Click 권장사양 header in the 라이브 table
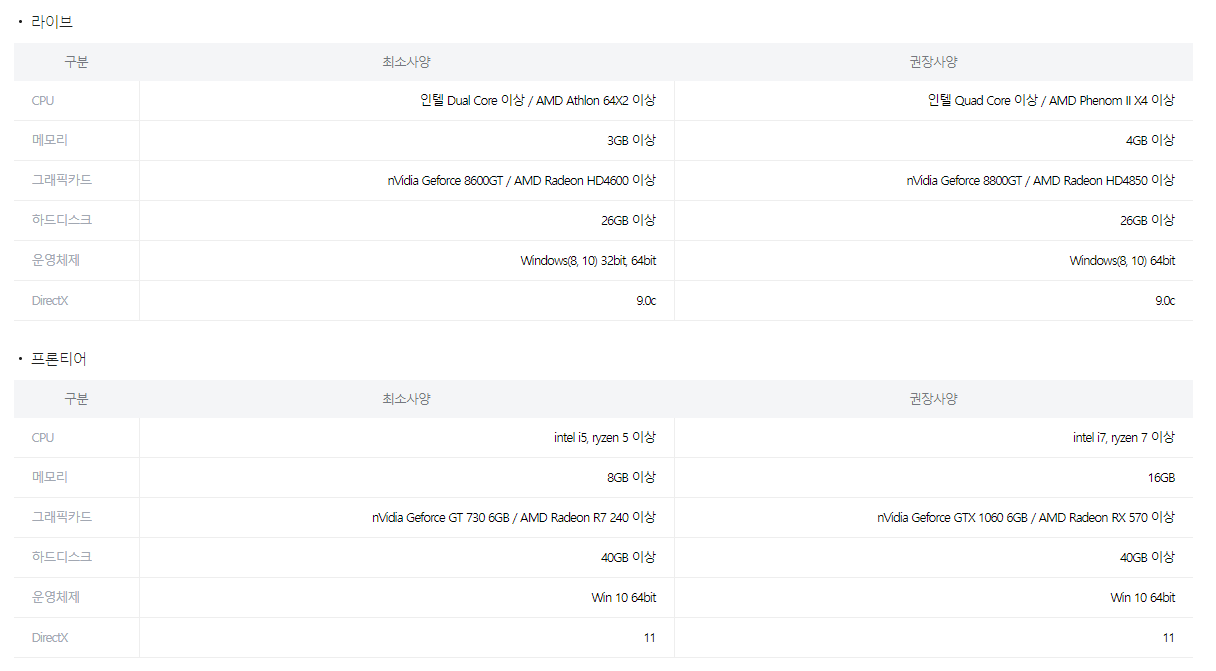This screenshot has height=671, width=1216. click(x=933, y=62)
